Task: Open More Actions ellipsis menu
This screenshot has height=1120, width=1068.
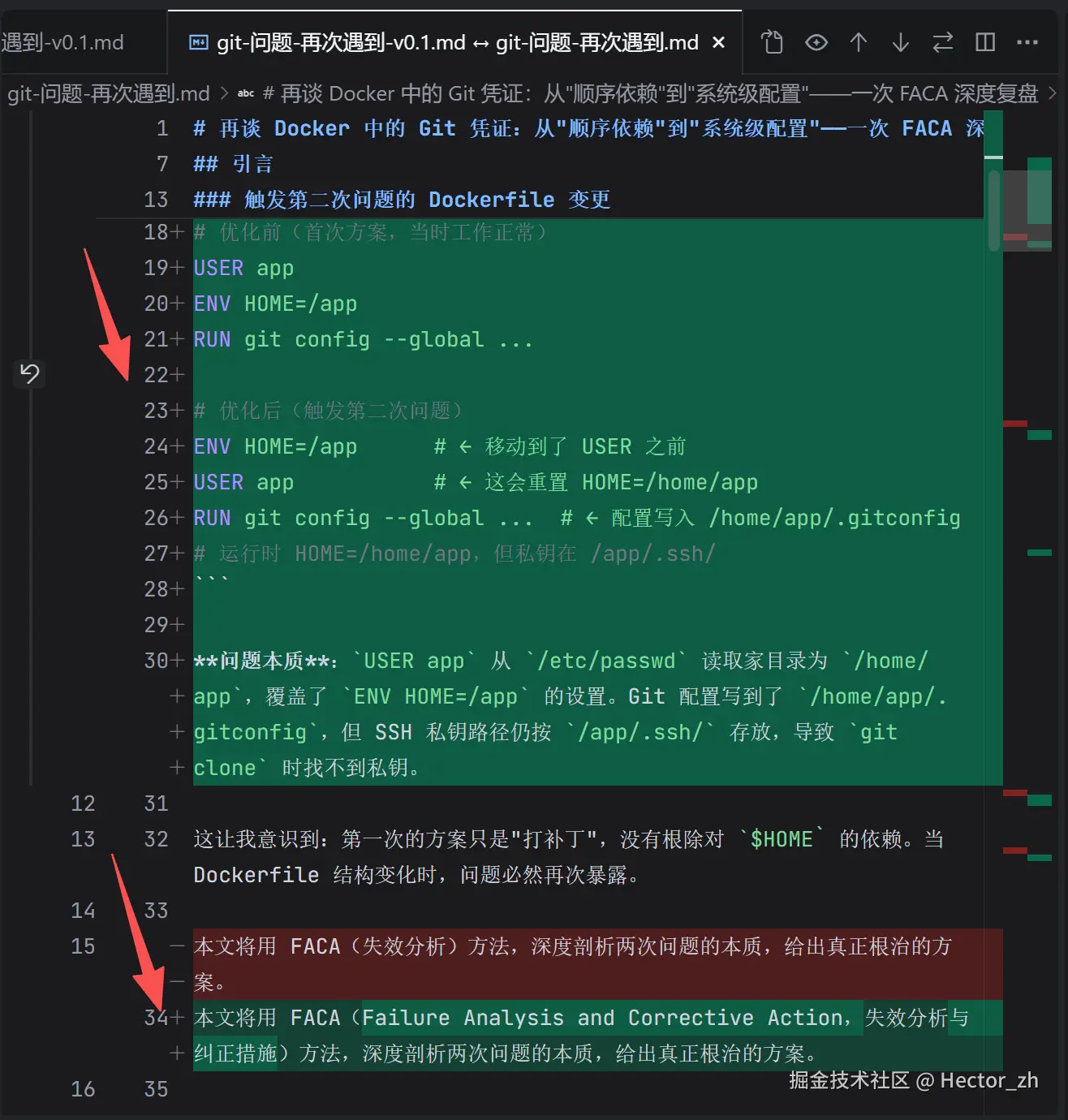Action: coord(1027,42)
